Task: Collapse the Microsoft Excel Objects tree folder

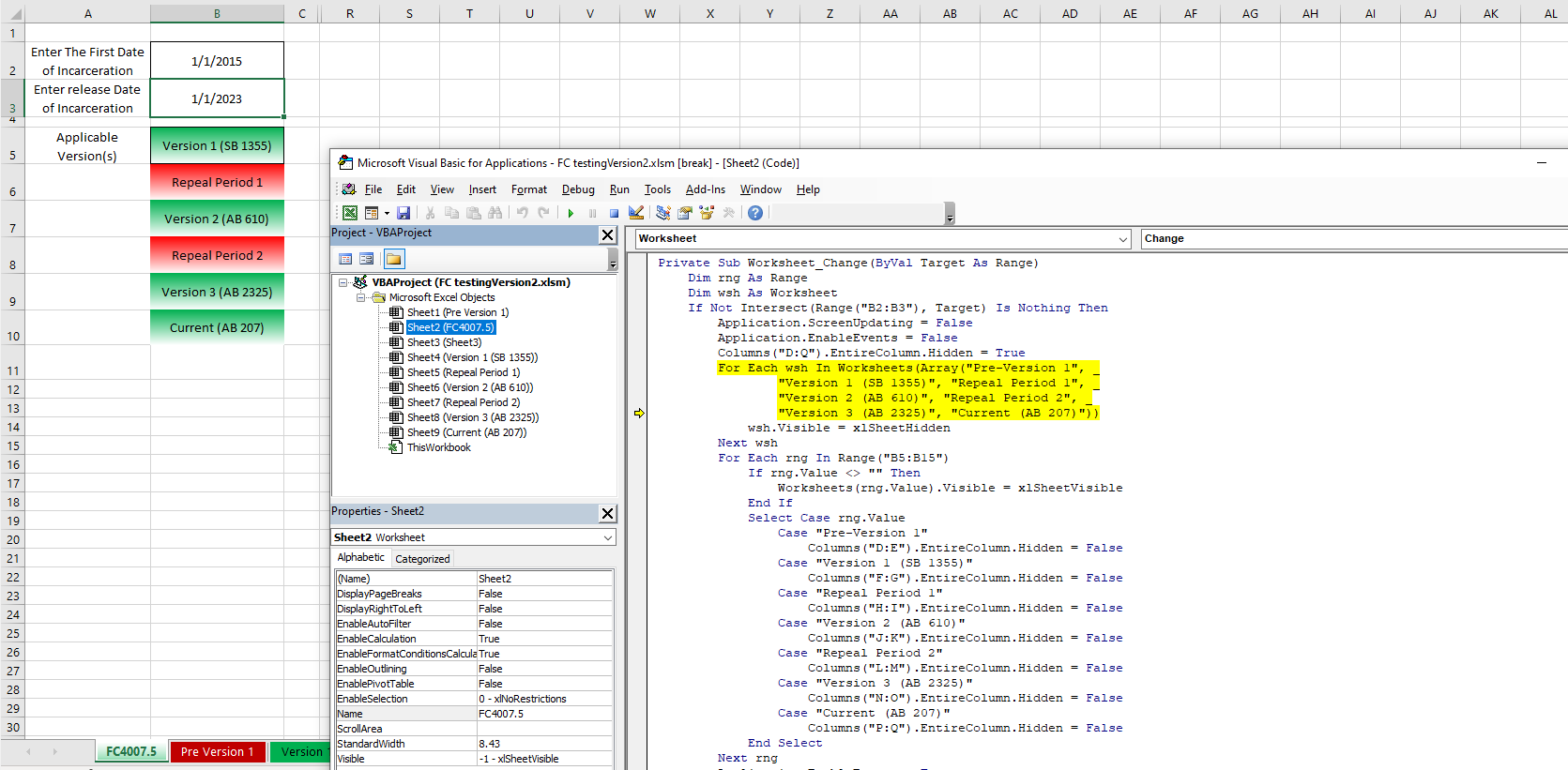Action: click(x=361, y=297)
